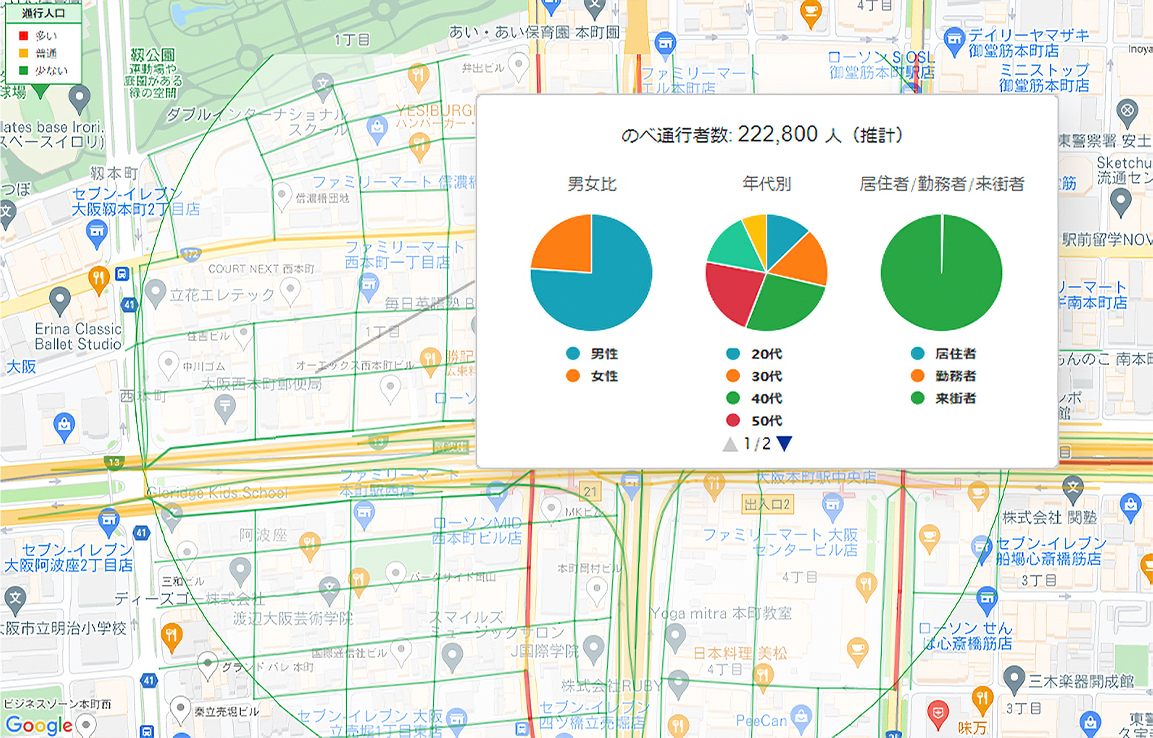Click the gray previous legend page arrow
Viewport: 1153px width, 738px height.
click(730, 443)
